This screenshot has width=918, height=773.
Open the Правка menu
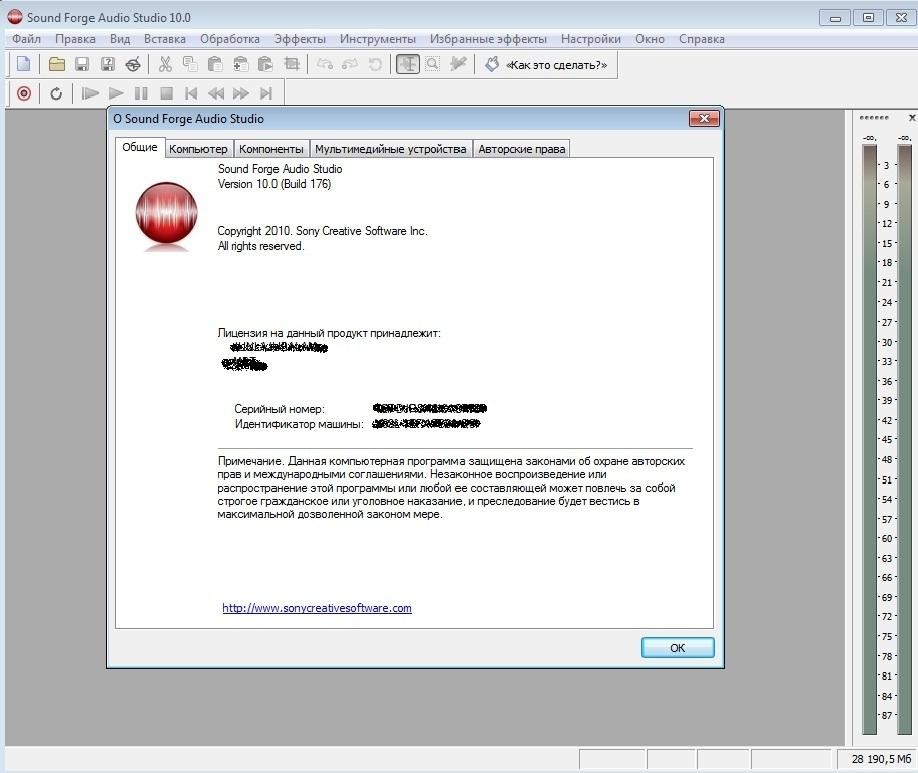[x=75, y=39]
